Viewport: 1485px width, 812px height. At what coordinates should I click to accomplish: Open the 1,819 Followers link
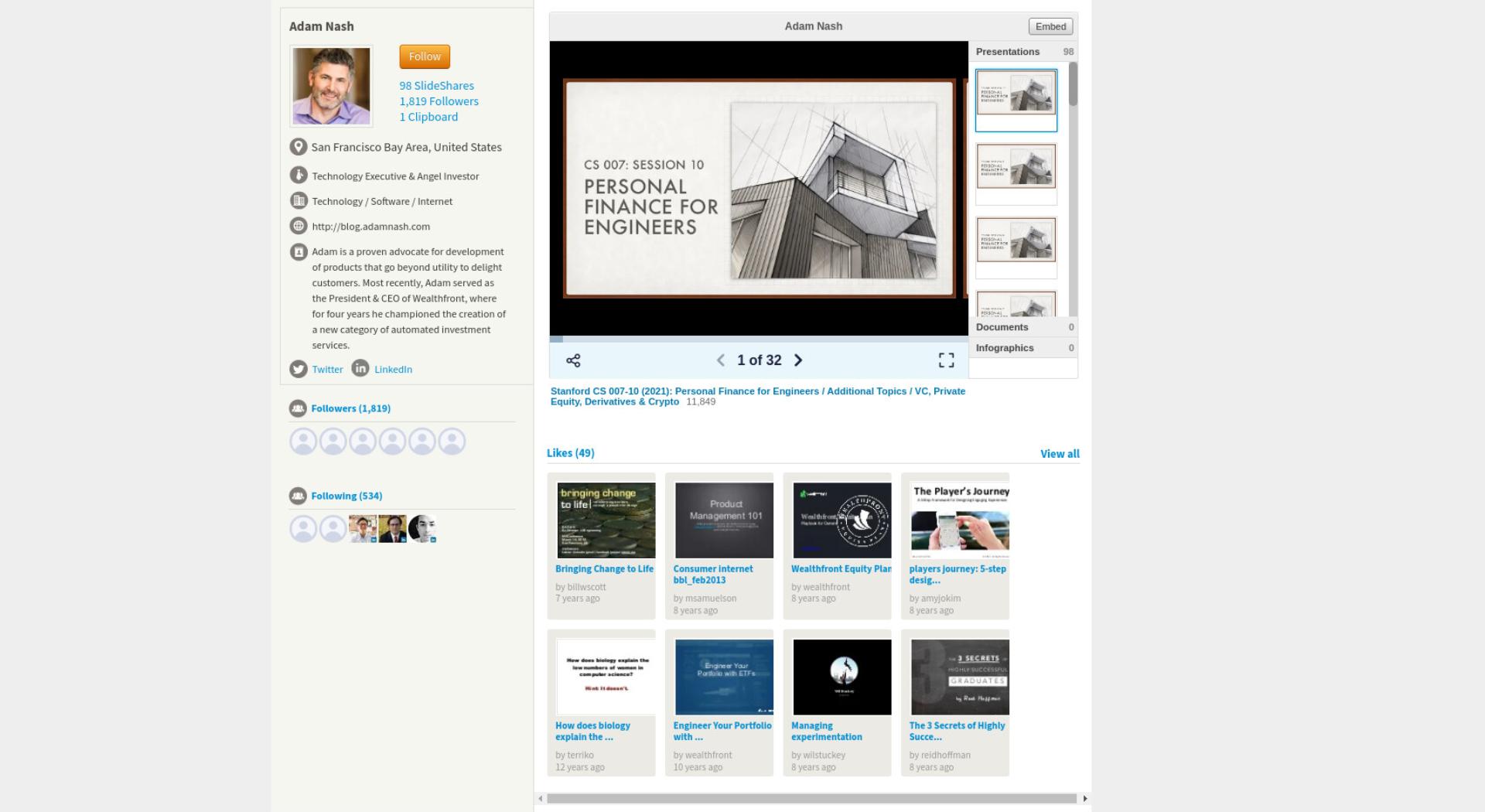[x=439, y=101]
